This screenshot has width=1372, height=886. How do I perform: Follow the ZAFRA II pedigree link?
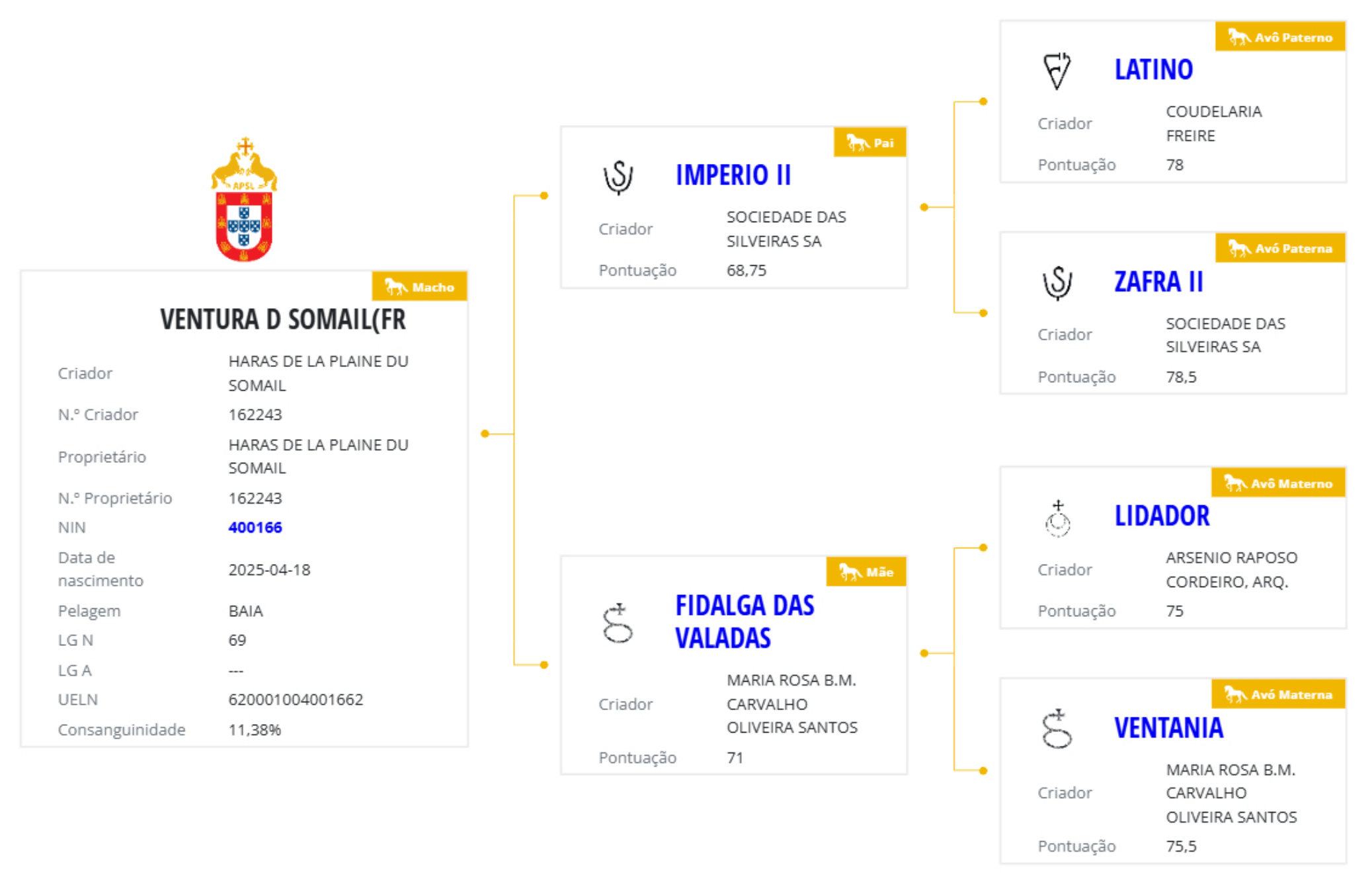[x=1158, y=282]
